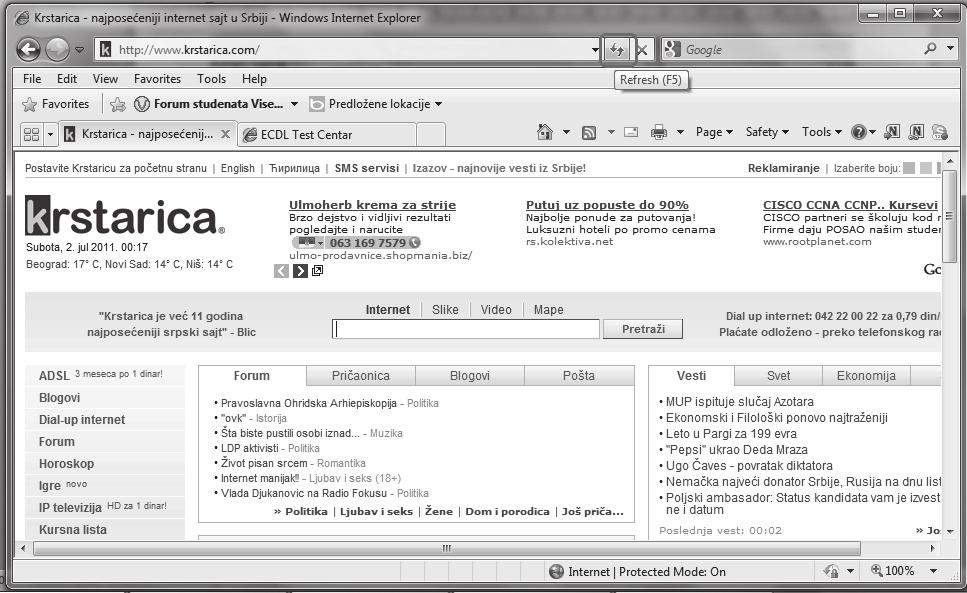Viewport: 967px width, 593px height.
Task: Open the address bar history dropdown
Action: click(x=595, y=50)
